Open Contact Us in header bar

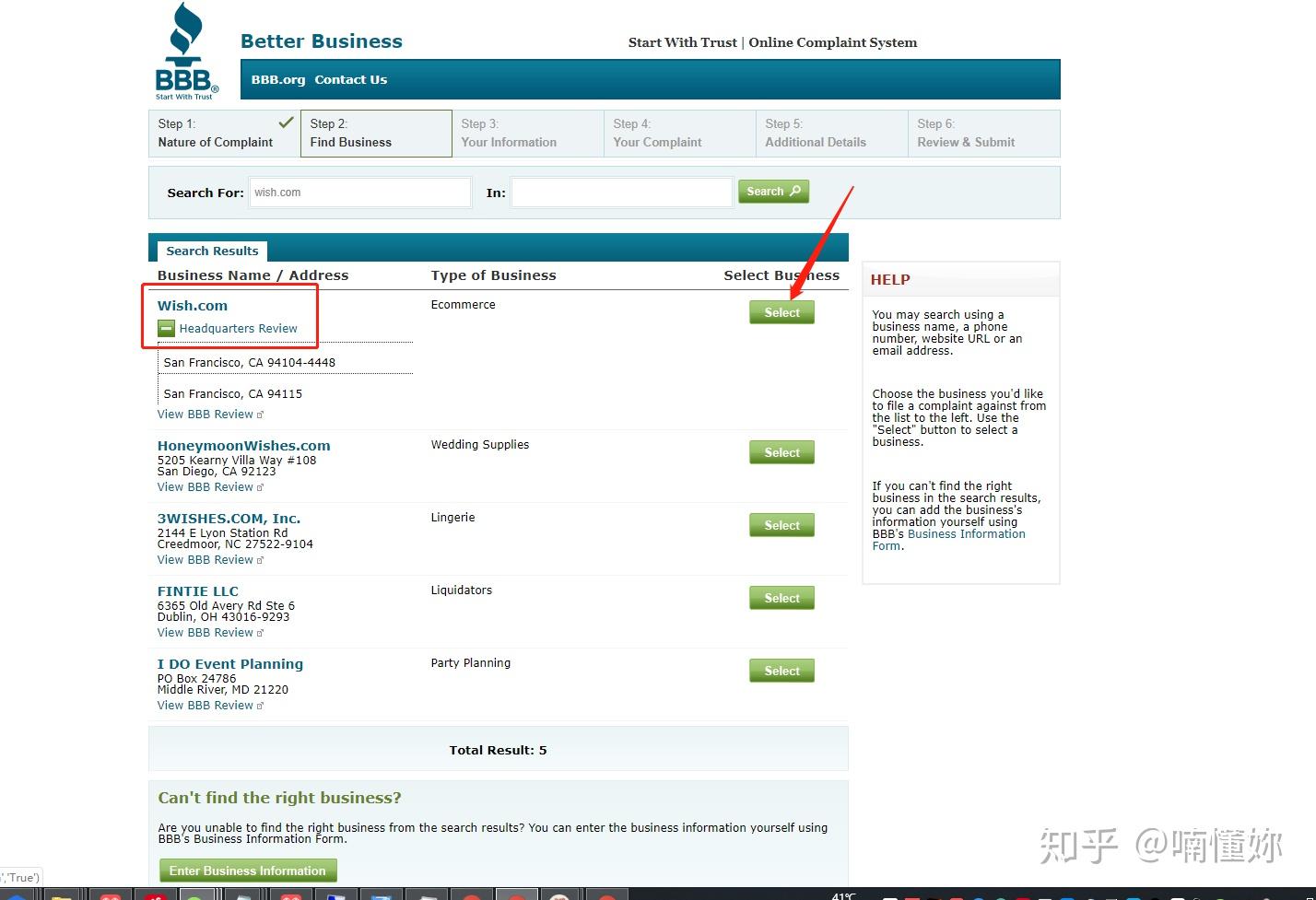tap(350, 80)
